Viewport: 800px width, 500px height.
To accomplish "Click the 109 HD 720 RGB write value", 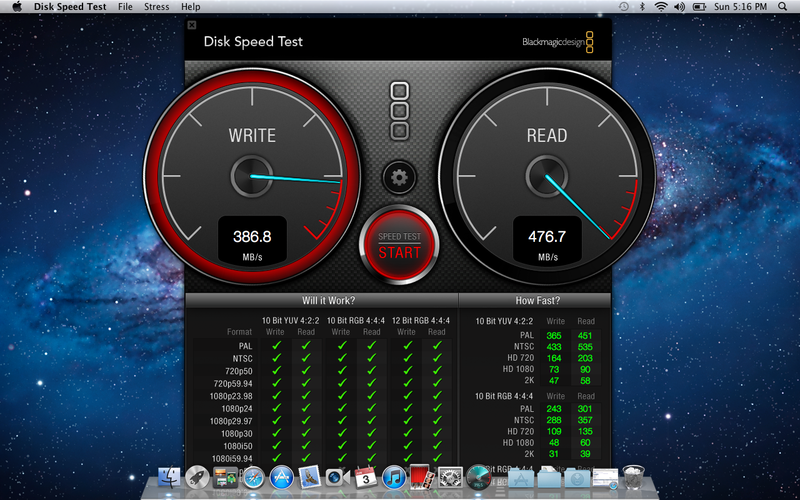I will 554,431.
